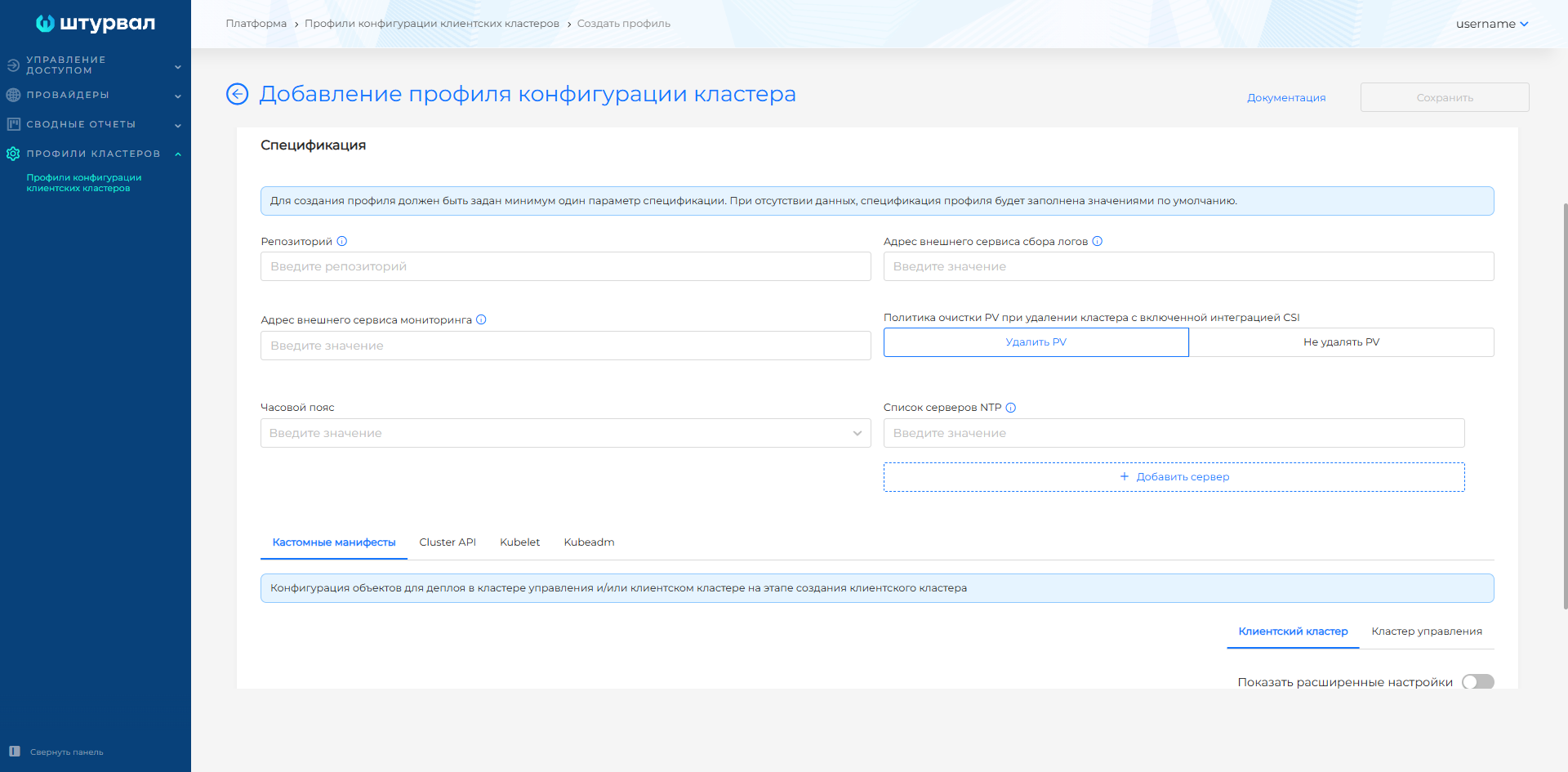Click info icon next to Список серверов NTP
This screenshot has width=1568, height=772.
1011,408
